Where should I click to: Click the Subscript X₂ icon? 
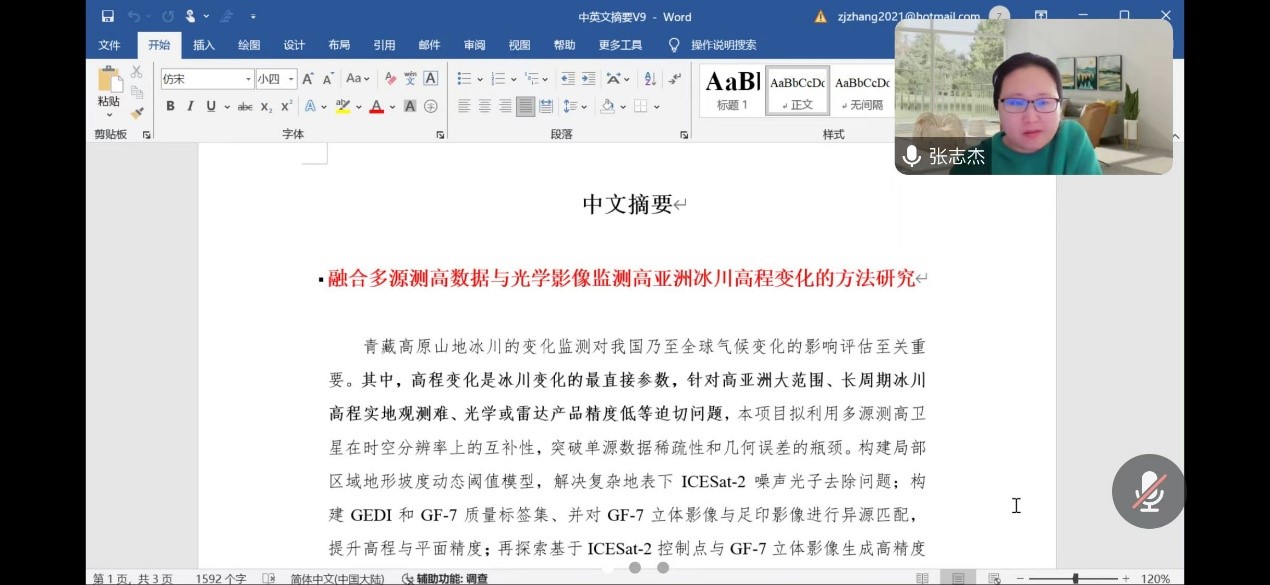coord(266,107)
